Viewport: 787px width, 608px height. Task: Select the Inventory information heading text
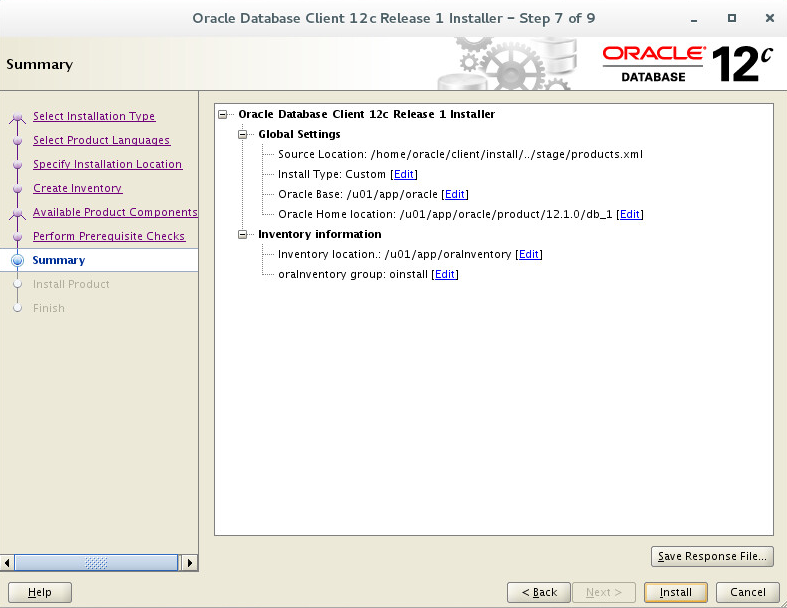320,234
